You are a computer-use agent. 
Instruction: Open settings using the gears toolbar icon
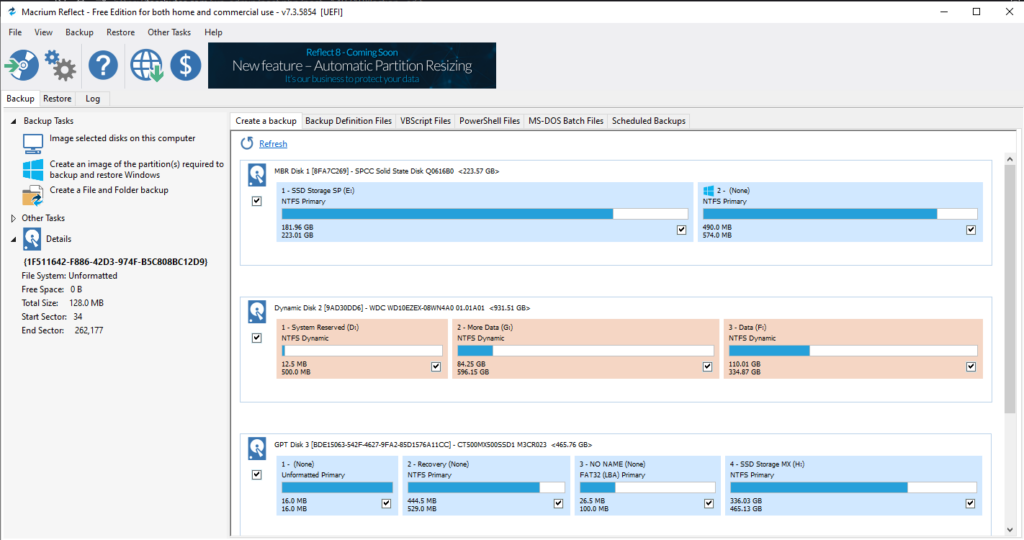click(x=60, y=67)
